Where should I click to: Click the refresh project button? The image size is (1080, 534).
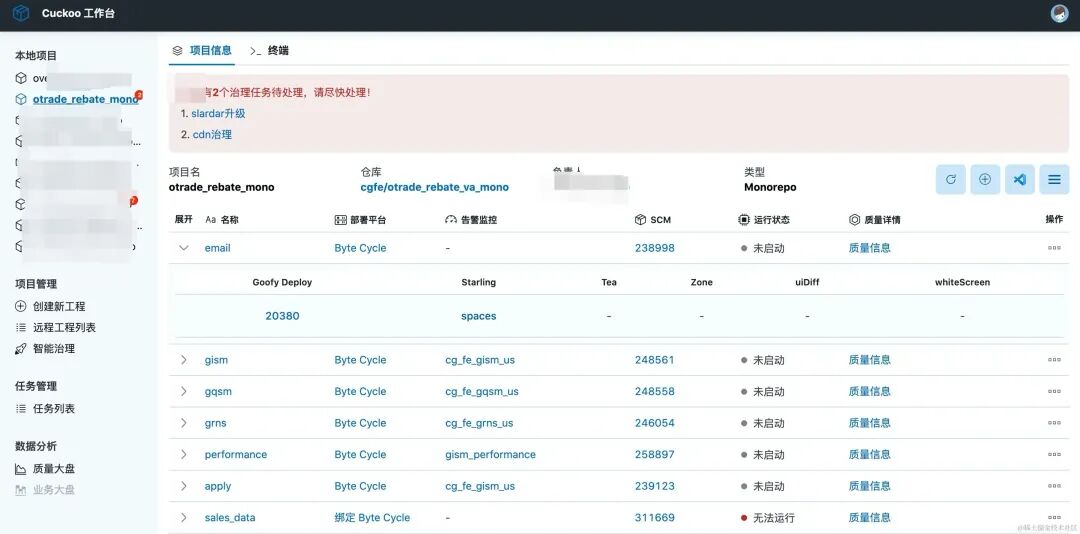click(951, 179)
